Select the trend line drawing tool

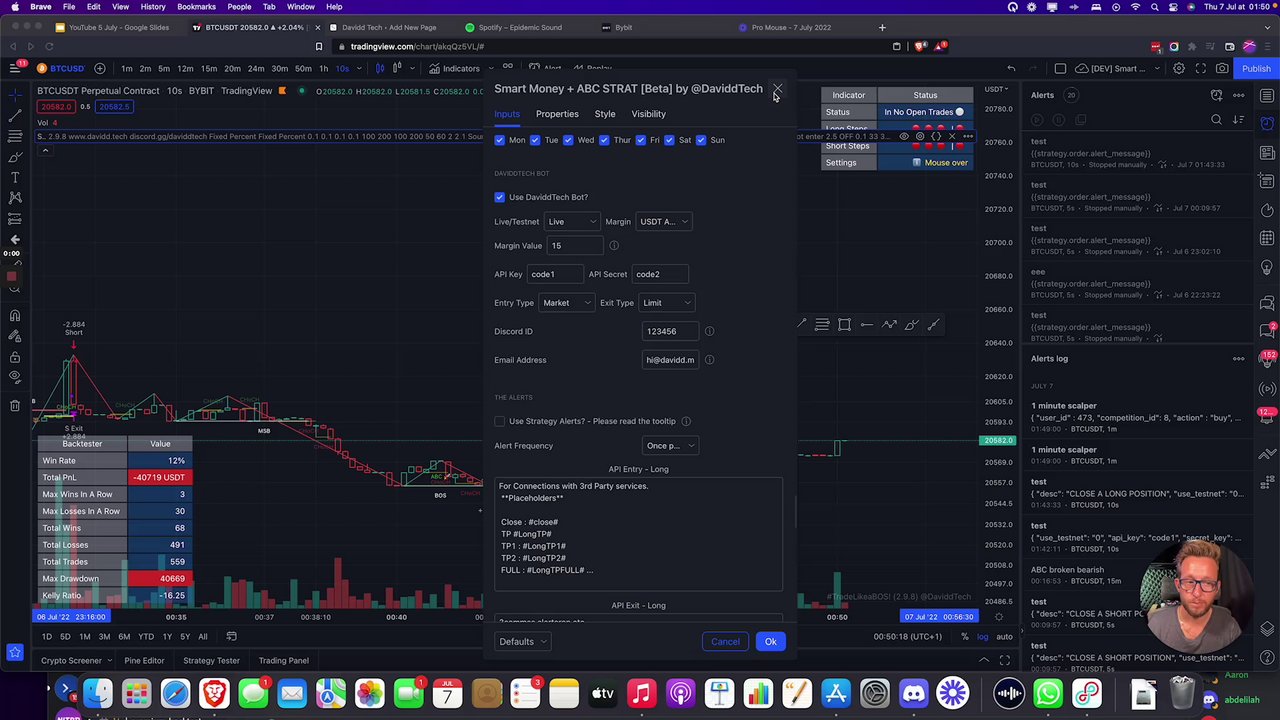15,115
